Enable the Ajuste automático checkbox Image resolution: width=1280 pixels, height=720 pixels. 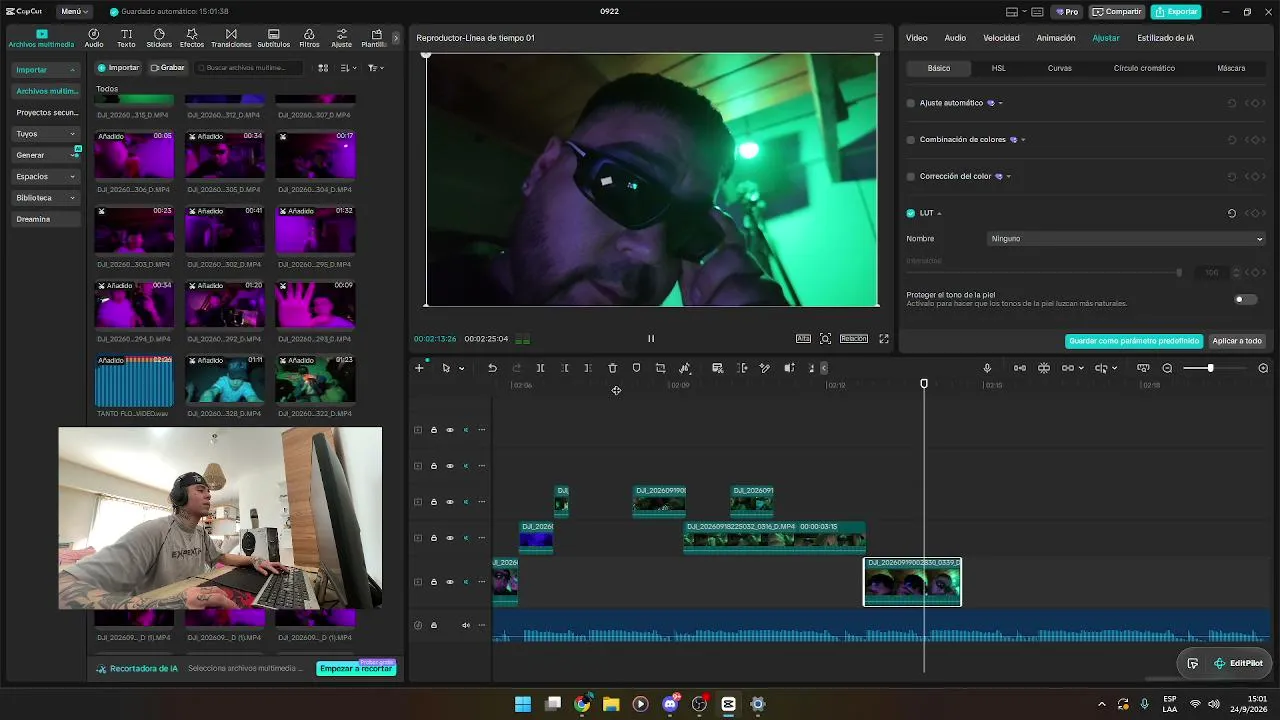click(x=911, y=103)
